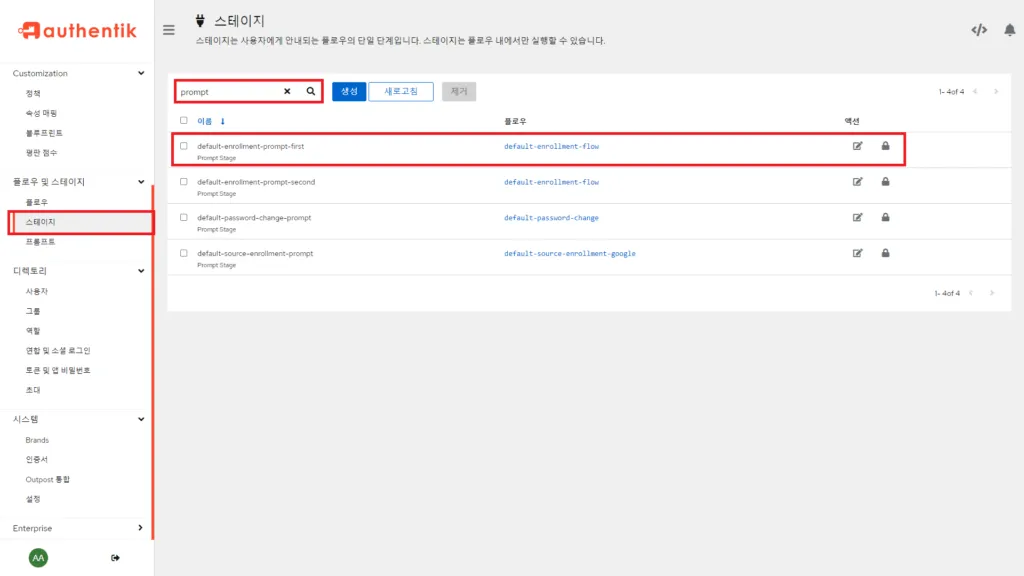Click the logout icon in the sidebar footer
The width and height of the screenshot is (1024, 576).
pos(115,557)
